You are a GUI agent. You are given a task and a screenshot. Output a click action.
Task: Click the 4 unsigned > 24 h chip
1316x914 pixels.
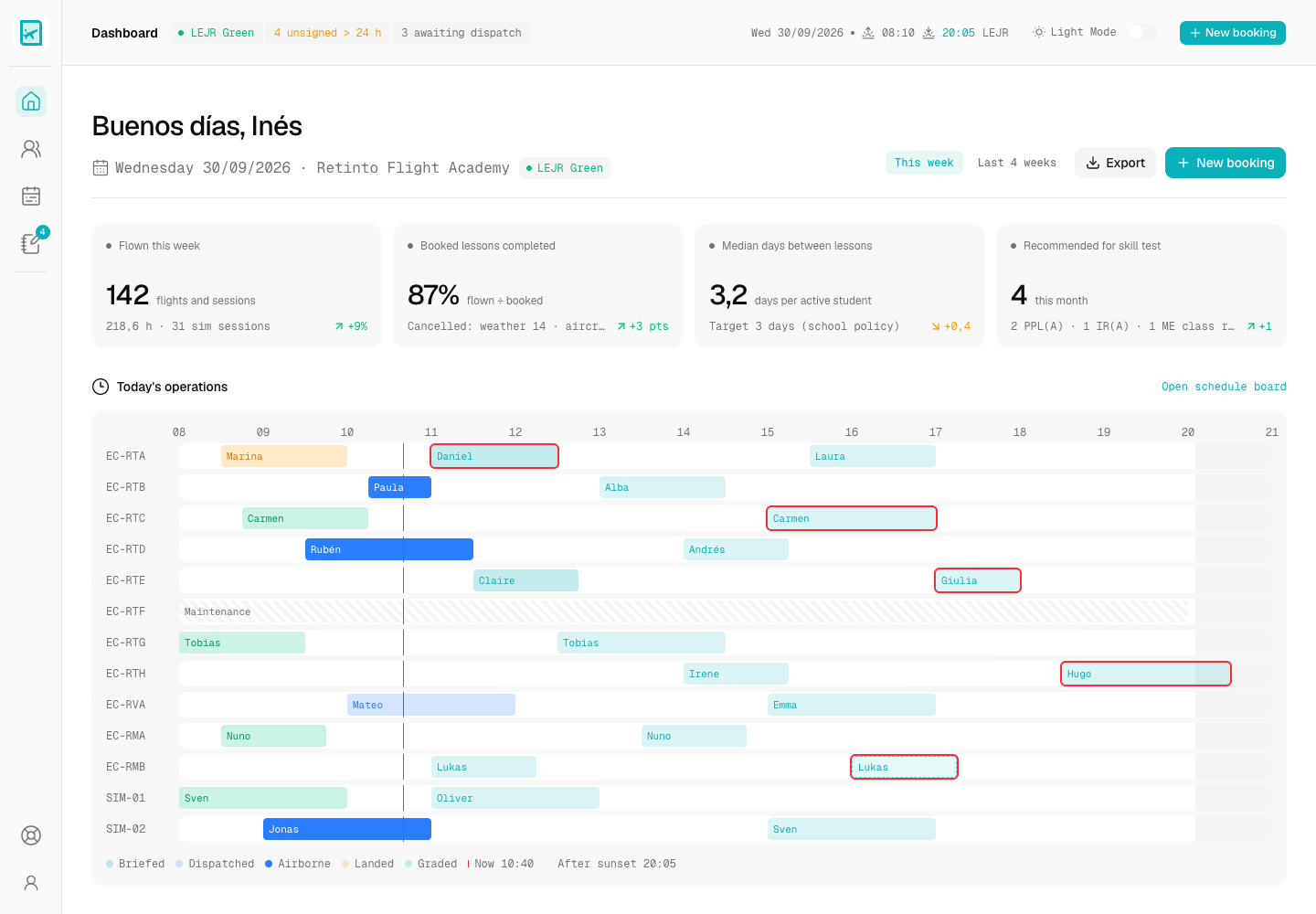(x=327, y=33)
